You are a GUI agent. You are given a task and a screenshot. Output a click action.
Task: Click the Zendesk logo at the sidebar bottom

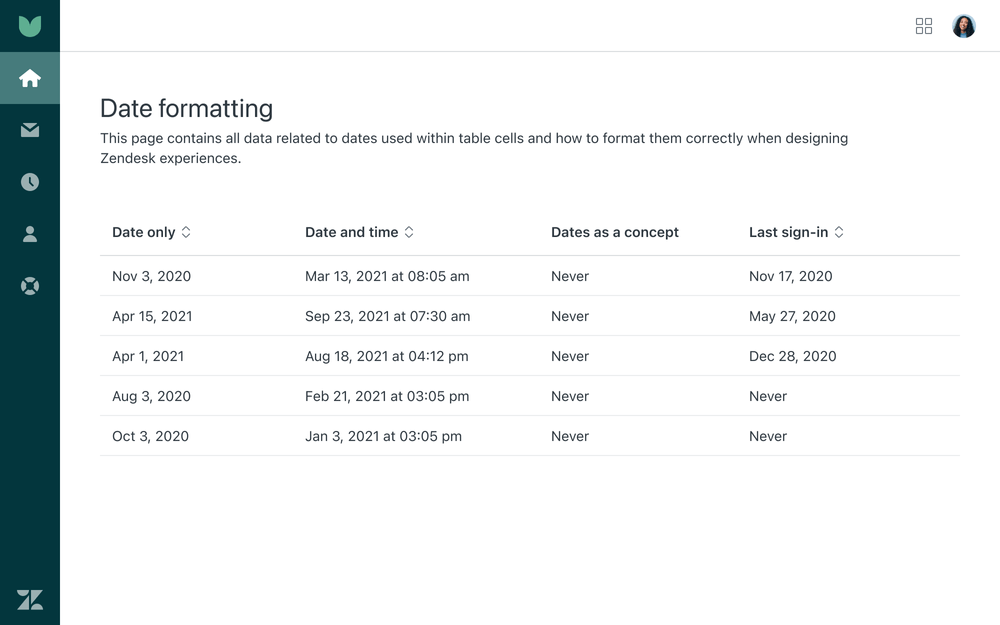pyautogui.click(x=30, y=599)
